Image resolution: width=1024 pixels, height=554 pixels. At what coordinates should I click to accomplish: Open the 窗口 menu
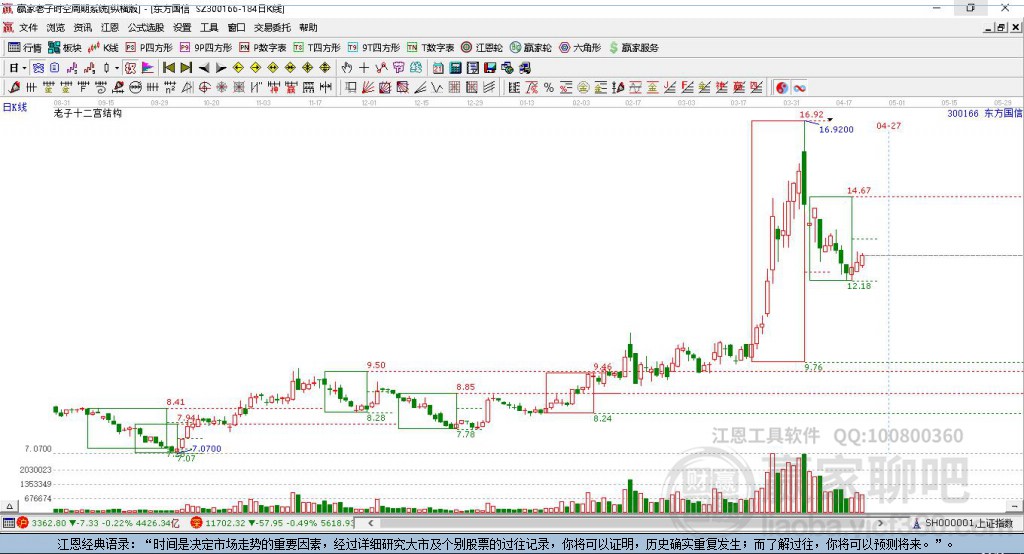tap(236, 27)
